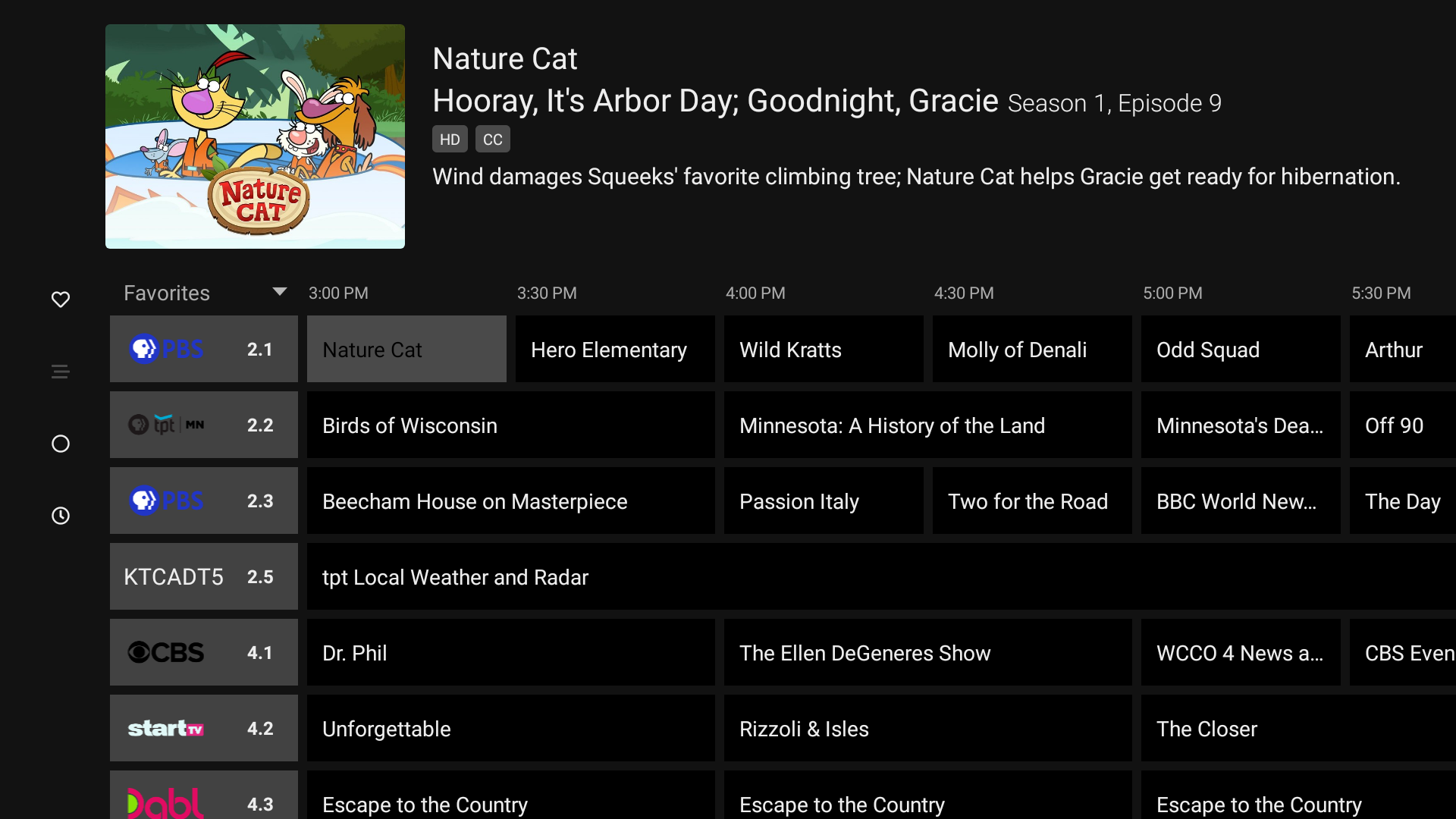This screenshot has width=1456, height=819.
Task: Click the CC closed captions badge
Action: pyautogui.click(x=493, y=140)
